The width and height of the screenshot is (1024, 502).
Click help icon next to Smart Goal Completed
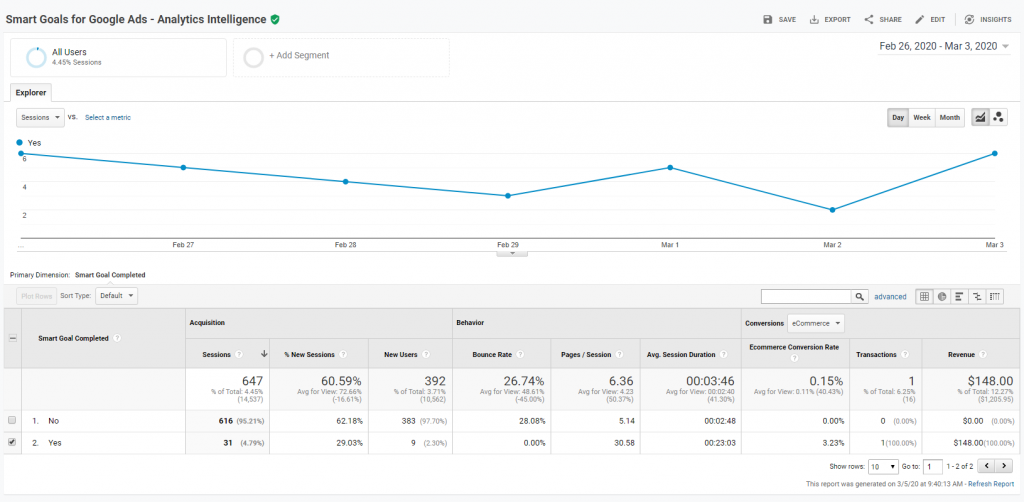117,338
